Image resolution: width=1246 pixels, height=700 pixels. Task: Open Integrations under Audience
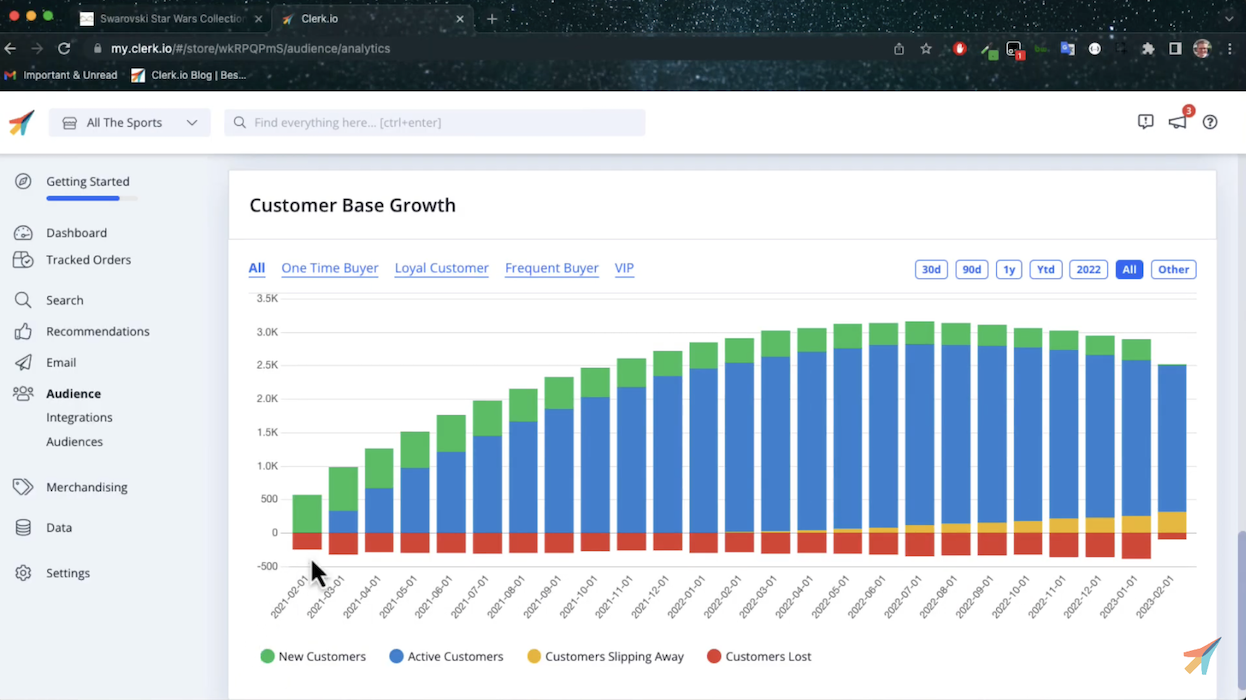pos(79,417)
